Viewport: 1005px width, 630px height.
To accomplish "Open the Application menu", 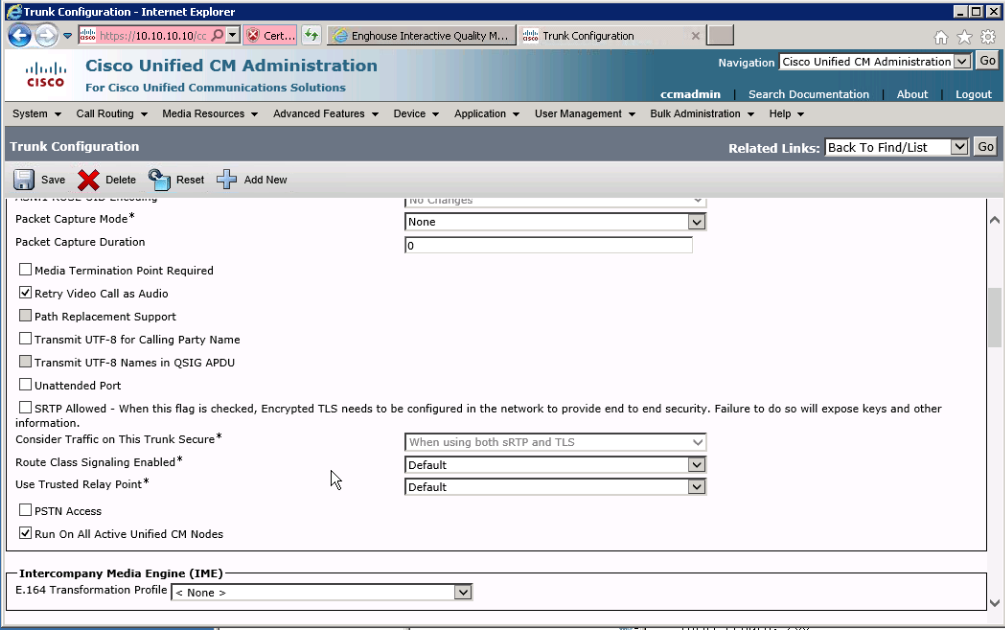I will [x=486, y=114].
